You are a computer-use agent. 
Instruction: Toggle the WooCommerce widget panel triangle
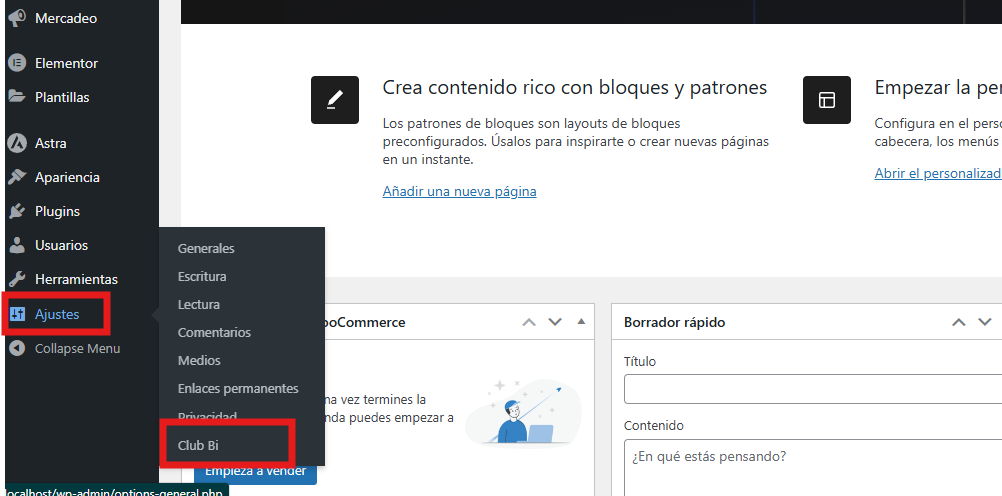581,322
